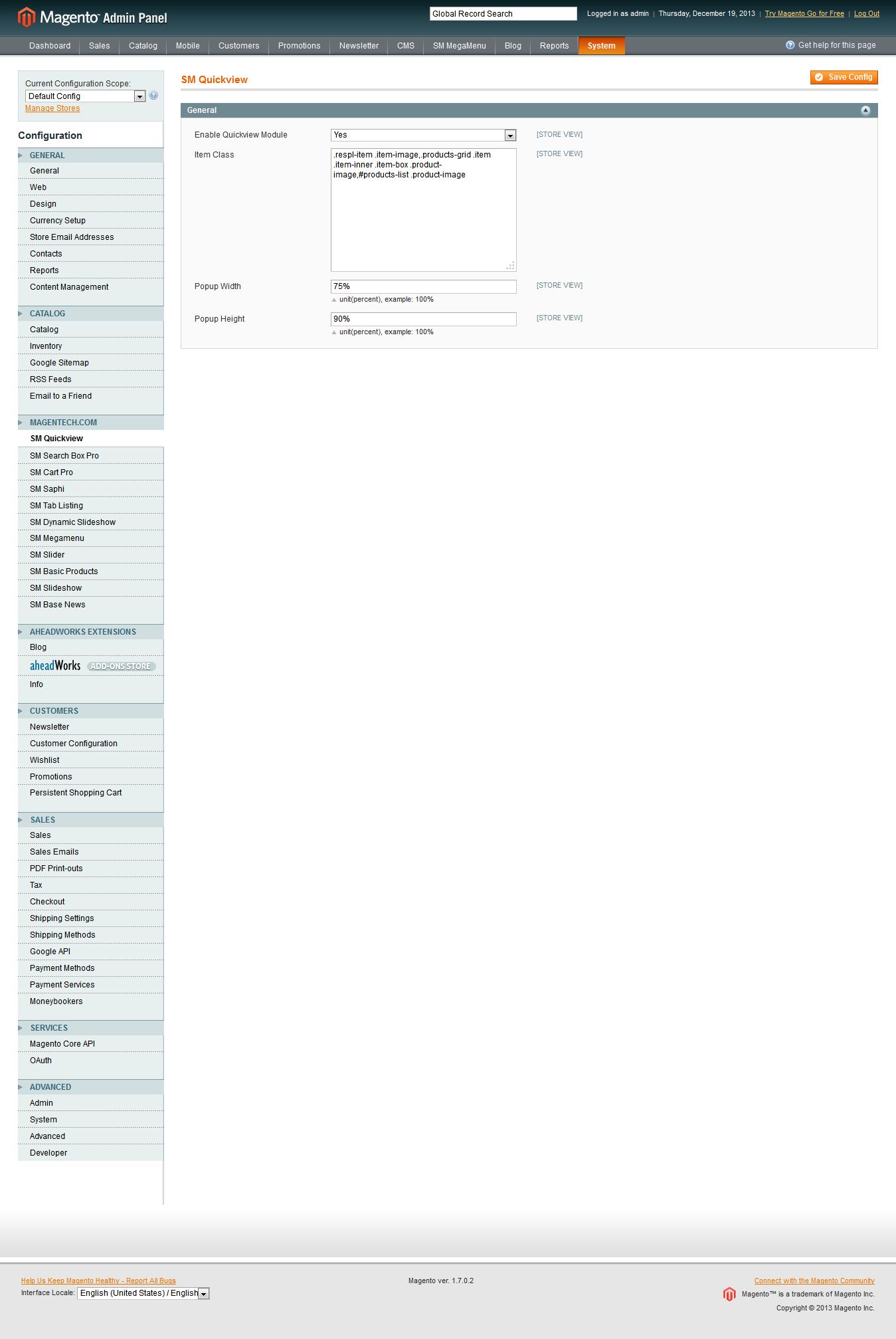Open Magento Core API section
The width and height of the screenshot is (896, 1339).
click(x=90, y=1044)
